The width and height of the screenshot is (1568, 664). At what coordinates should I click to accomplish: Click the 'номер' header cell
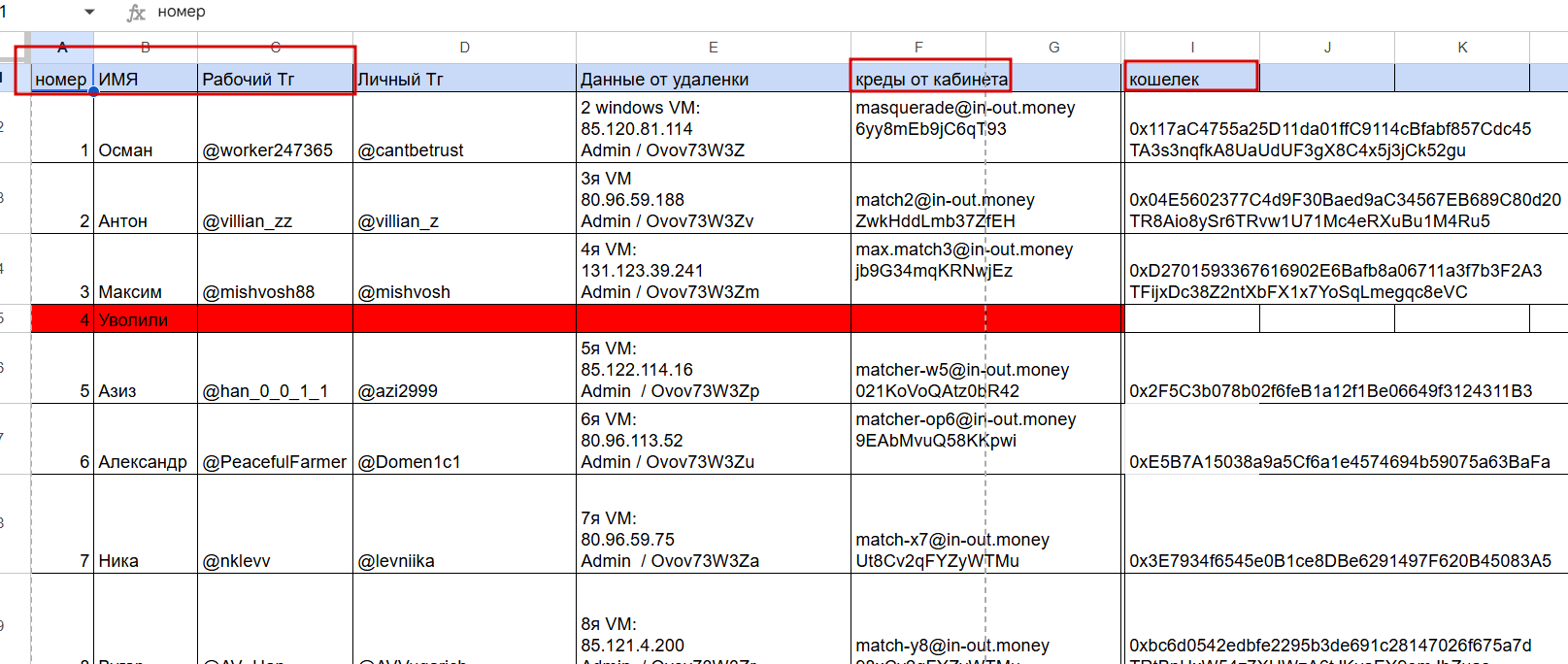click(x=62, y=79)
